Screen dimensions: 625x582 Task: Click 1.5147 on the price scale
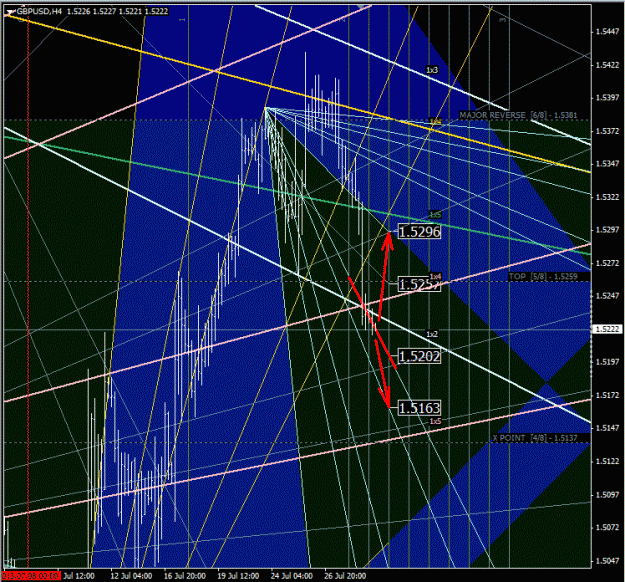607,428
